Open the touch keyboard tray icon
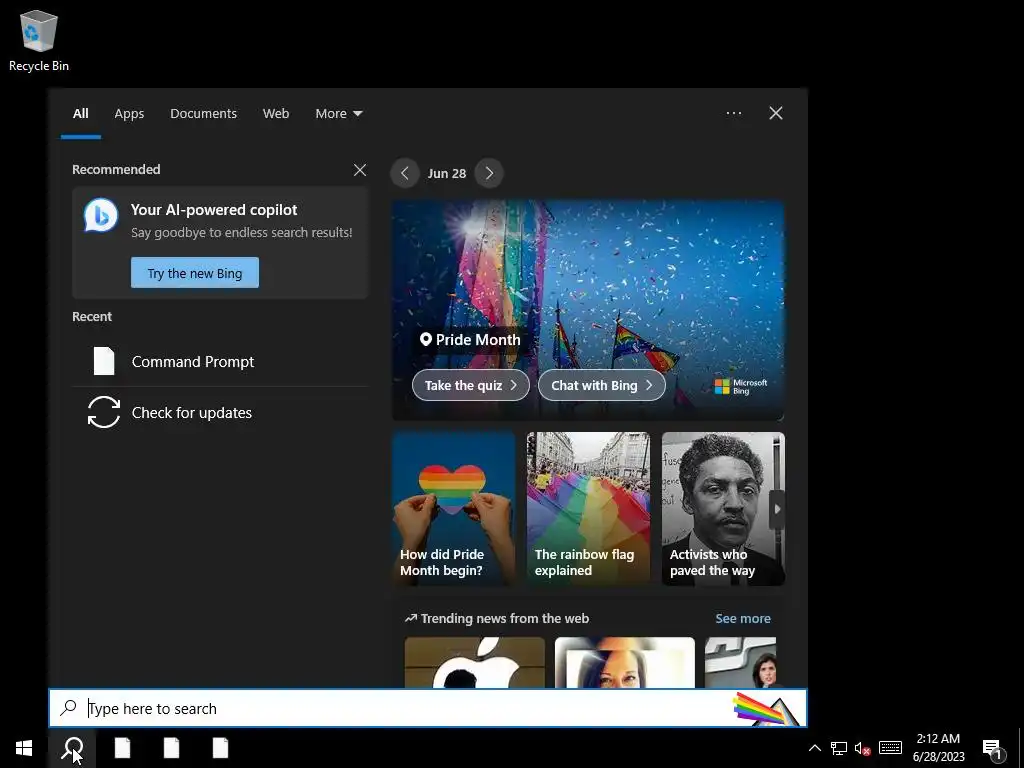The height and width of the screenshot is (768, 1024). tap(890, 748)
